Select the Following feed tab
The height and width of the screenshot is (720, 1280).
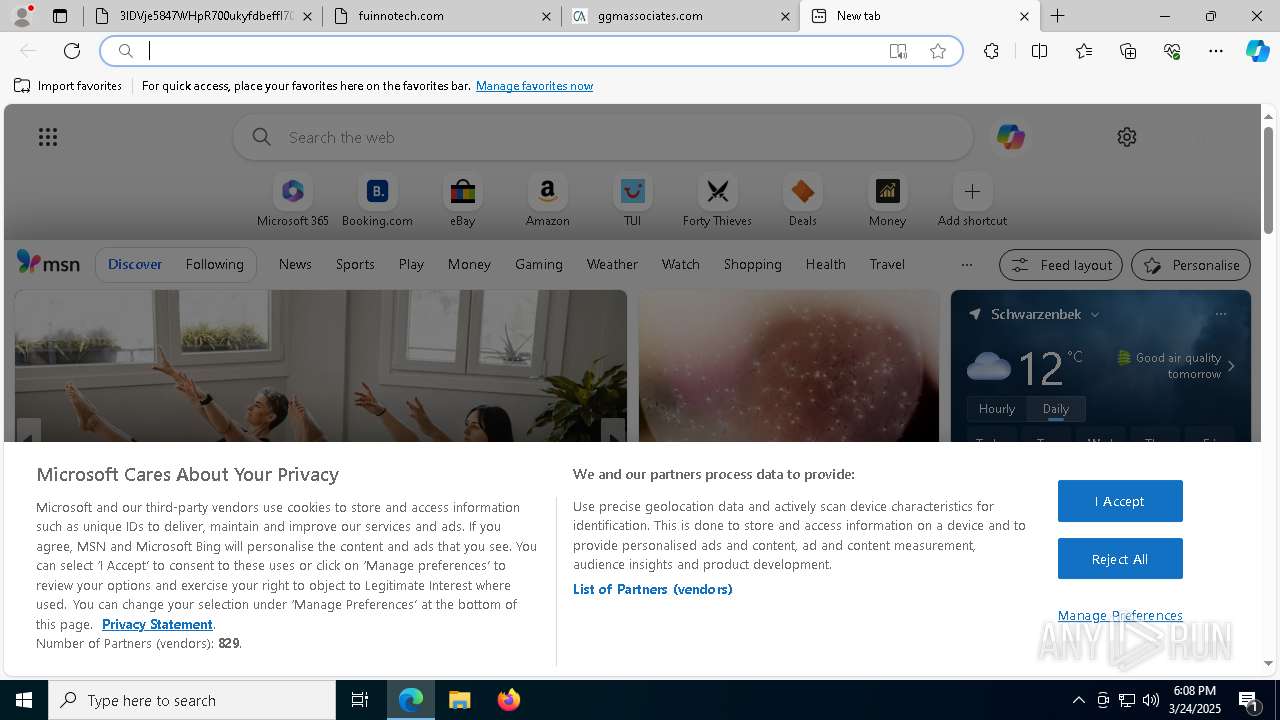pos(214,264)
